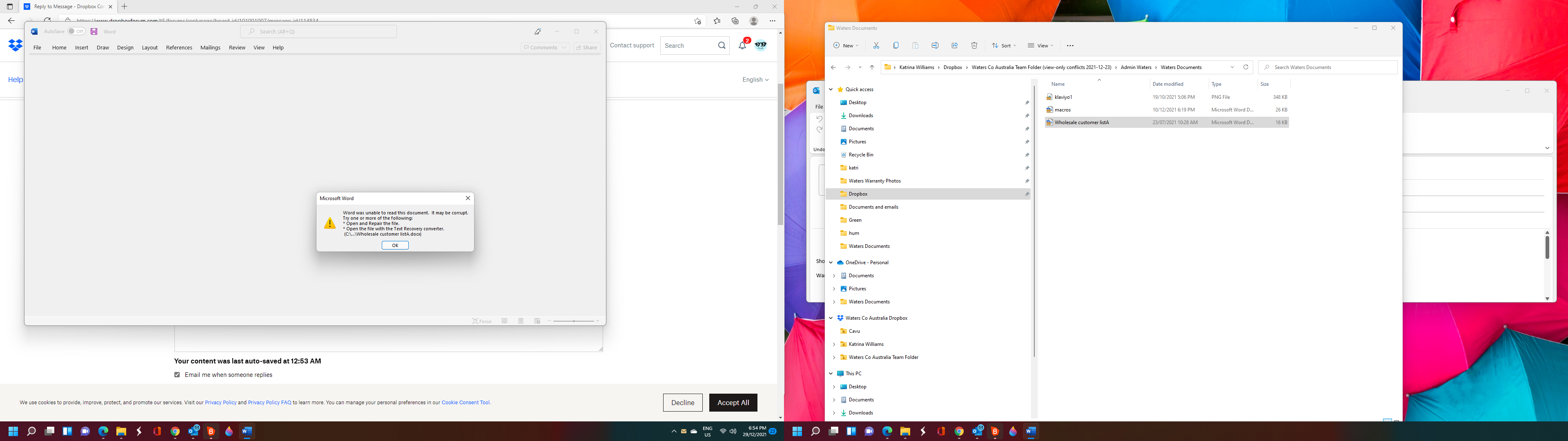This screenshot has height=441, width=1568.
Task: Select the Mailings tab in Word
Action: [210, 47]
